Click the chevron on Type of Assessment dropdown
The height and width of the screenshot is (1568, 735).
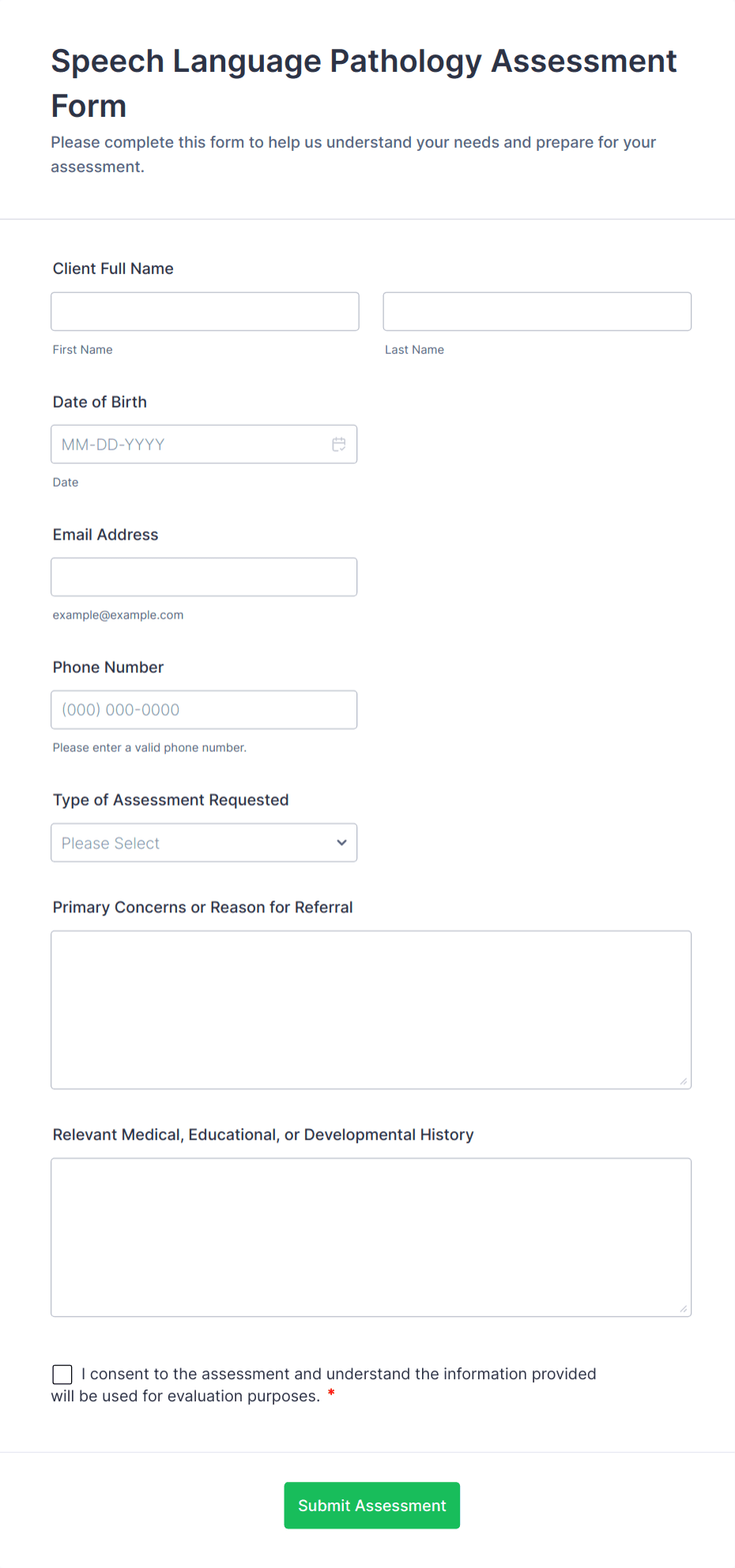[x=341, y=842]
